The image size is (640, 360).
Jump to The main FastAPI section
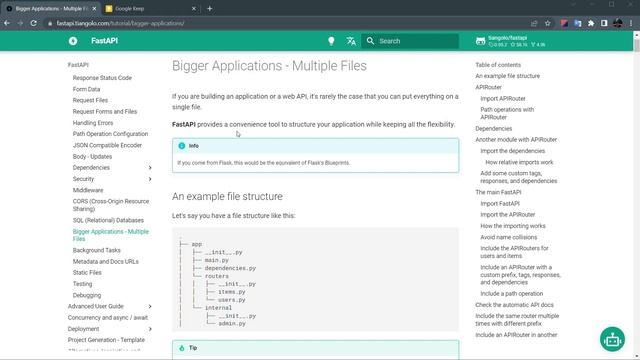point(498,192)
